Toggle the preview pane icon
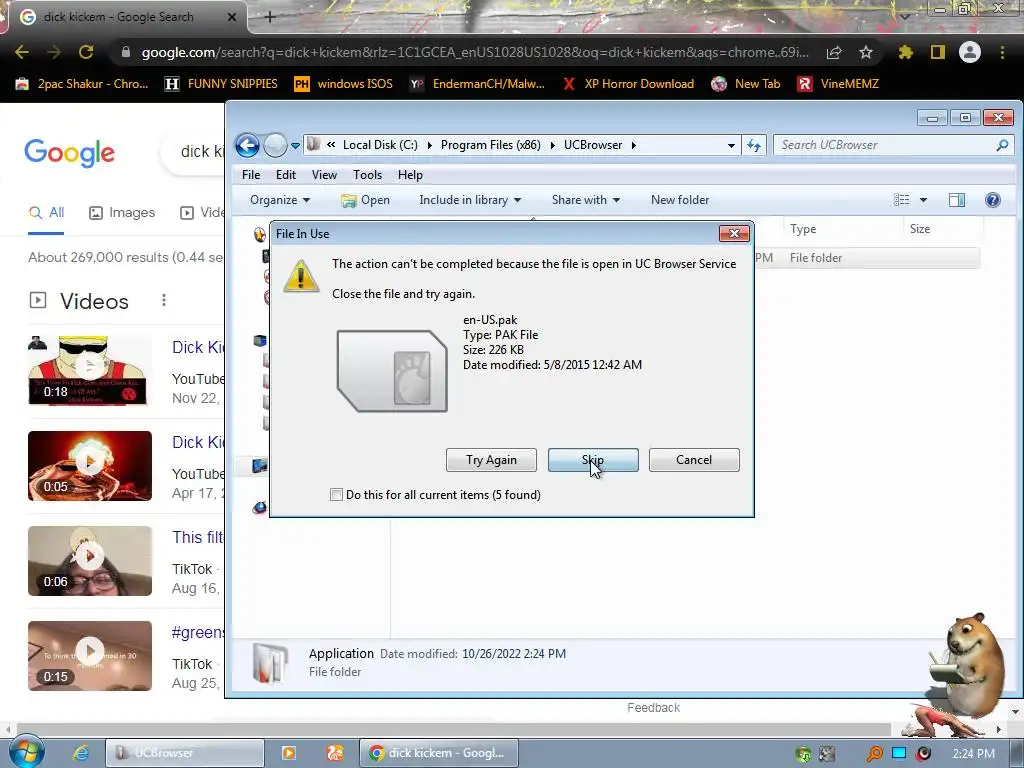The image size is (1024, 768). (x=957, y=200)
